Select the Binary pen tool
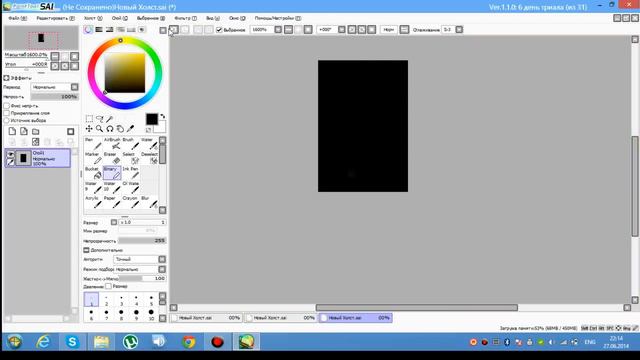 pos(112,173)
